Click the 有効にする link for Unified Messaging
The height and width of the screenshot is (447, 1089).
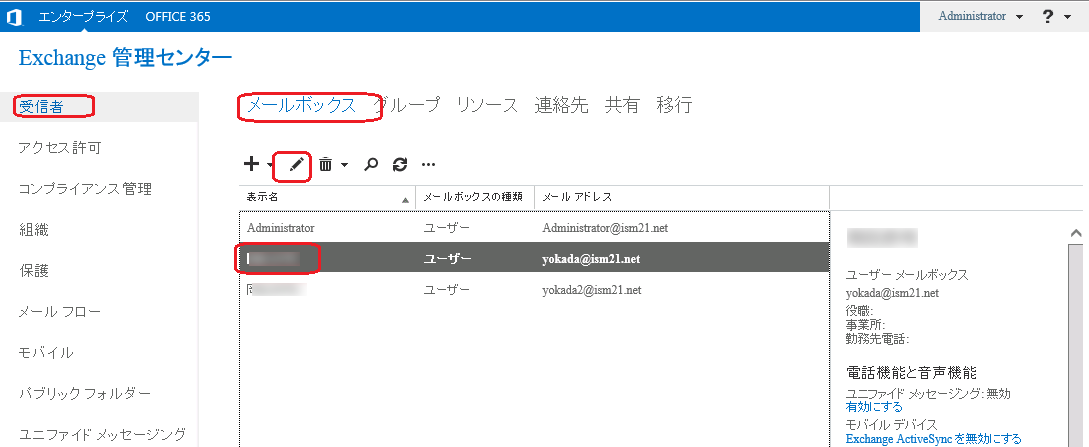[x=873, y=407]
